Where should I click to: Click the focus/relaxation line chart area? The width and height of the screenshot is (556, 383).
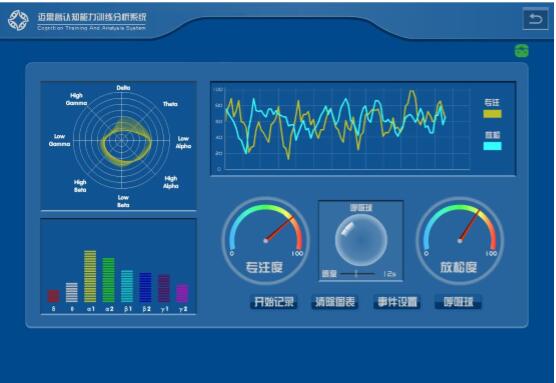[x=348, y=129]
